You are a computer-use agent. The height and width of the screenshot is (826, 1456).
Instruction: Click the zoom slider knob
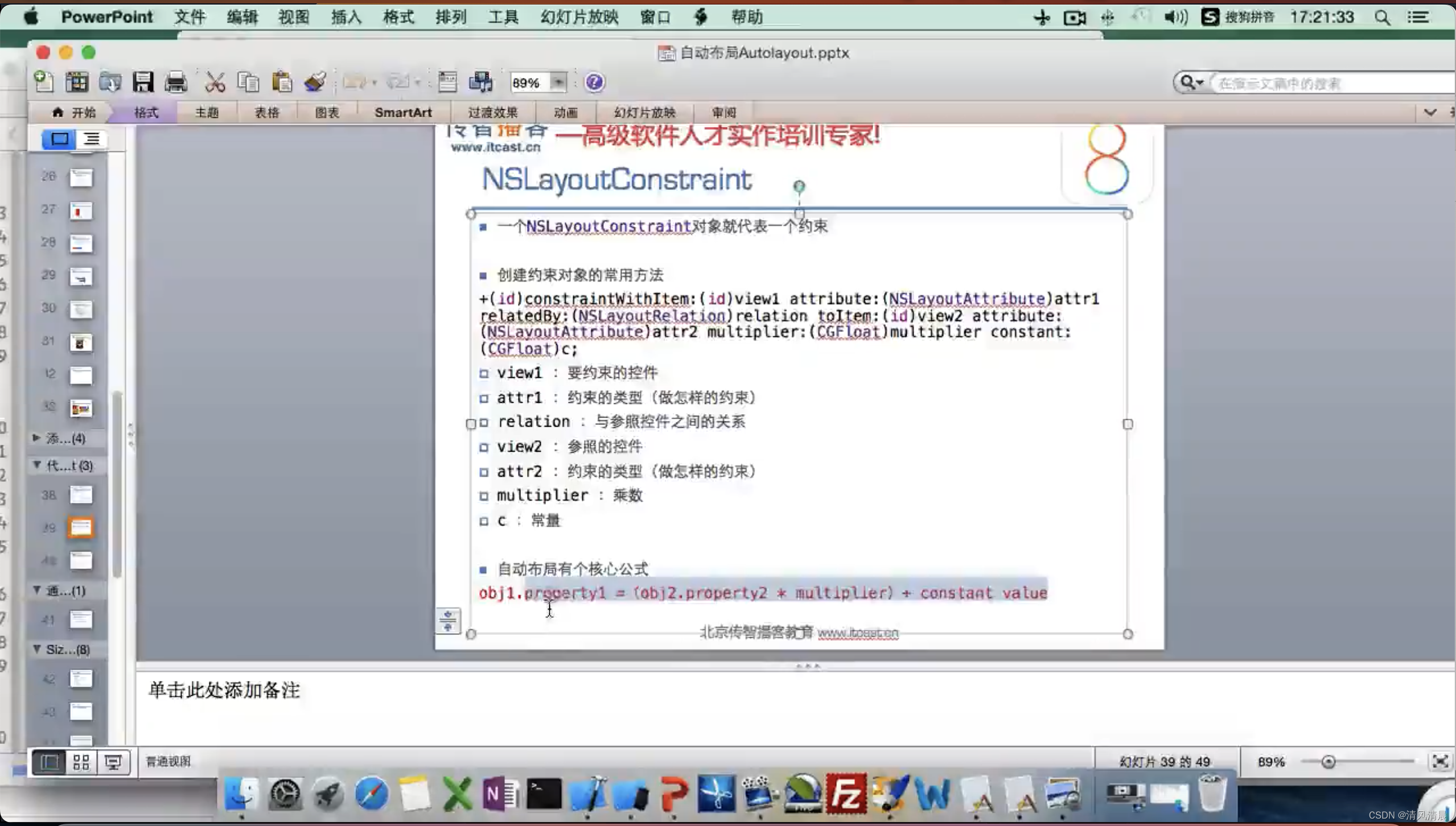point(1328,762)
